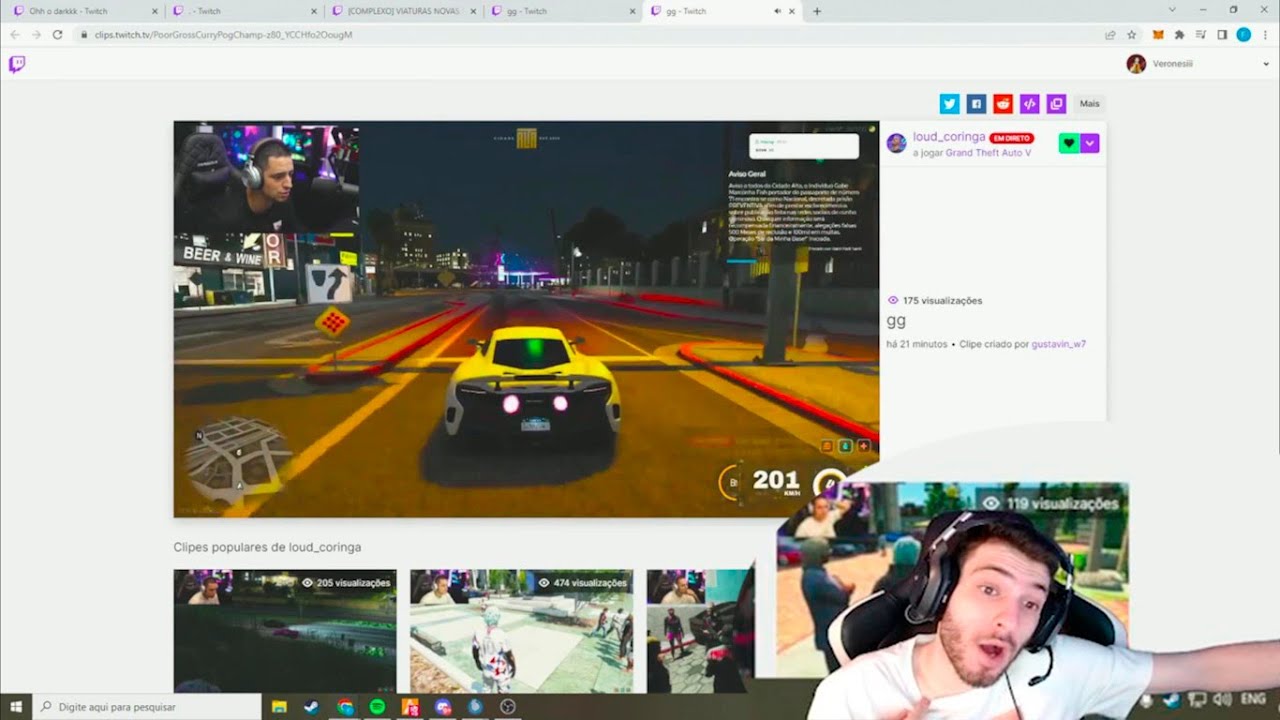This screenshot has height=720, width=1280.
Task: Close the 'Ohh o darkkk - Twitch' tab
Action: [154, 11]
